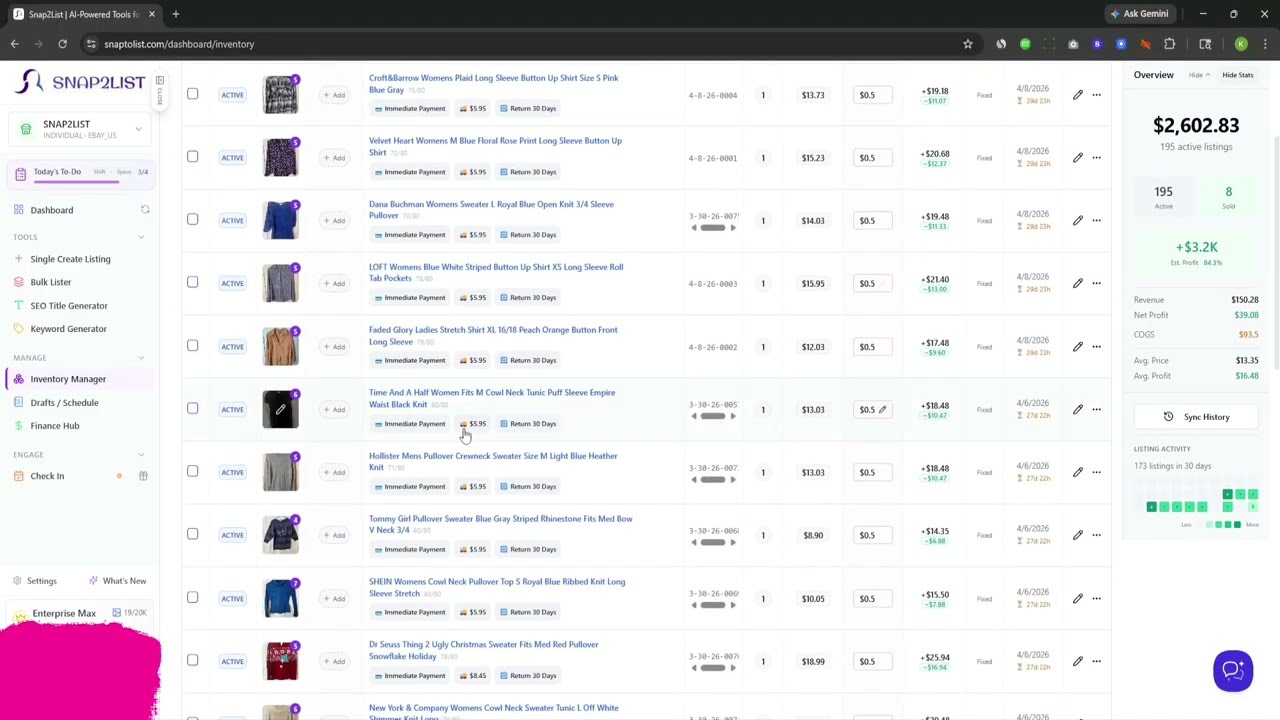The height and width of the screenshot is (720, 1280).
Task: Click the Dana Buchman SKU scroll slider bar
Action: pos(713,228)
